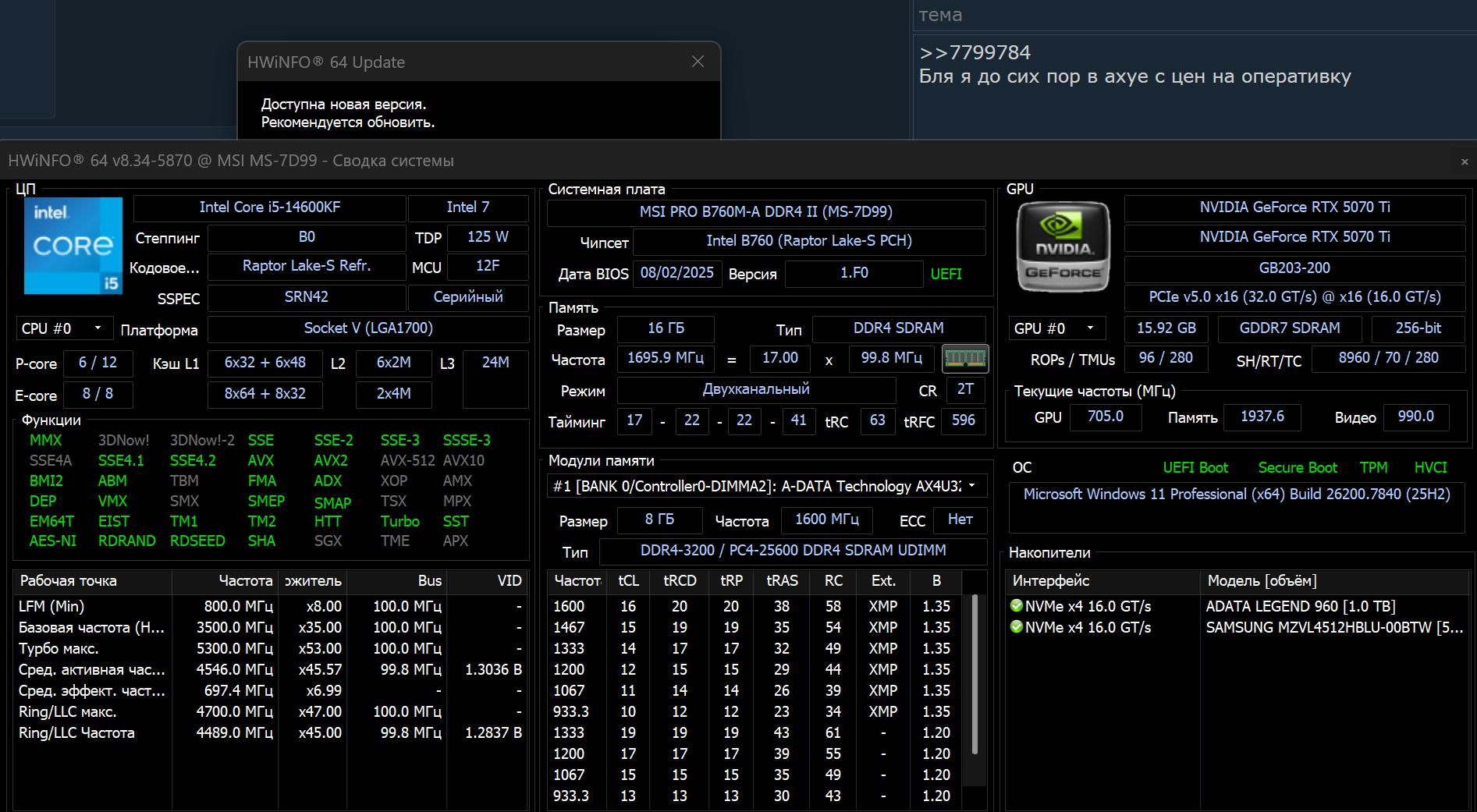The height and width of the screenshot is (812, 1477).
Task: Click the Bus column header
Action: [396, 581]
